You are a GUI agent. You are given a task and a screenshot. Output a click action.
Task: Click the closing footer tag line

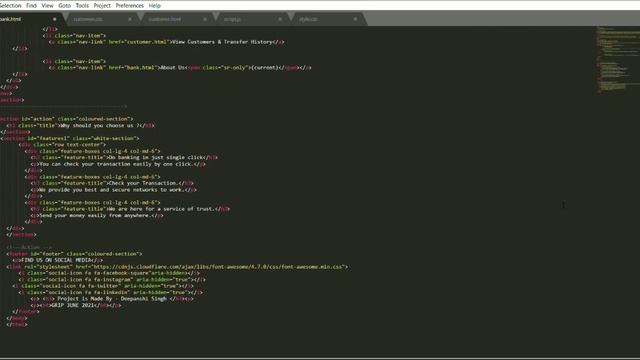click(25, 312)
